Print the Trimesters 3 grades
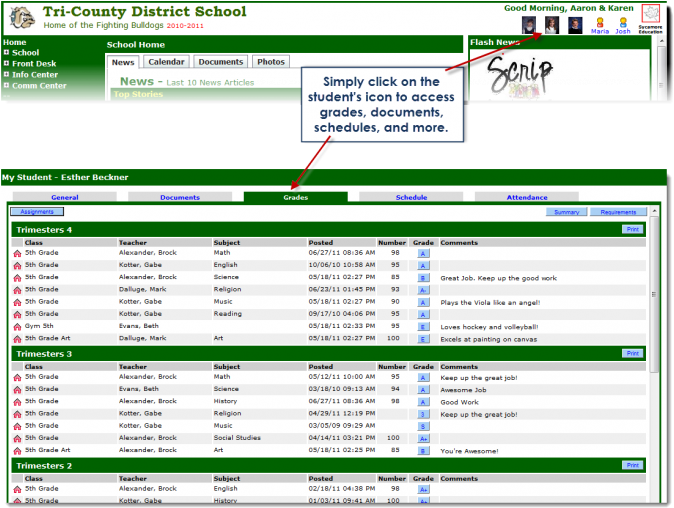 pyautogui.click(x=632, y=353)
